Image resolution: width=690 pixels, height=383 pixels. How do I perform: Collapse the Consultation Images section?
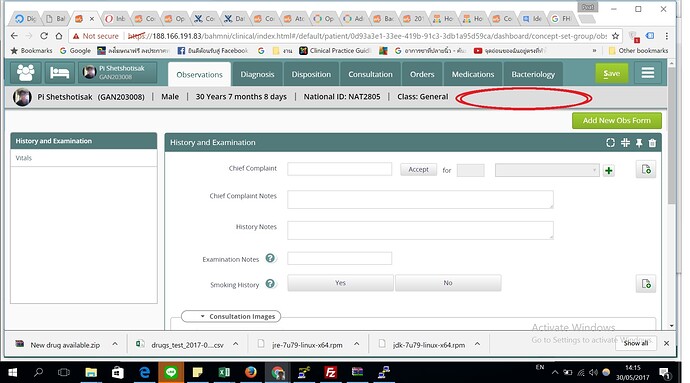(x=231, y=316)
